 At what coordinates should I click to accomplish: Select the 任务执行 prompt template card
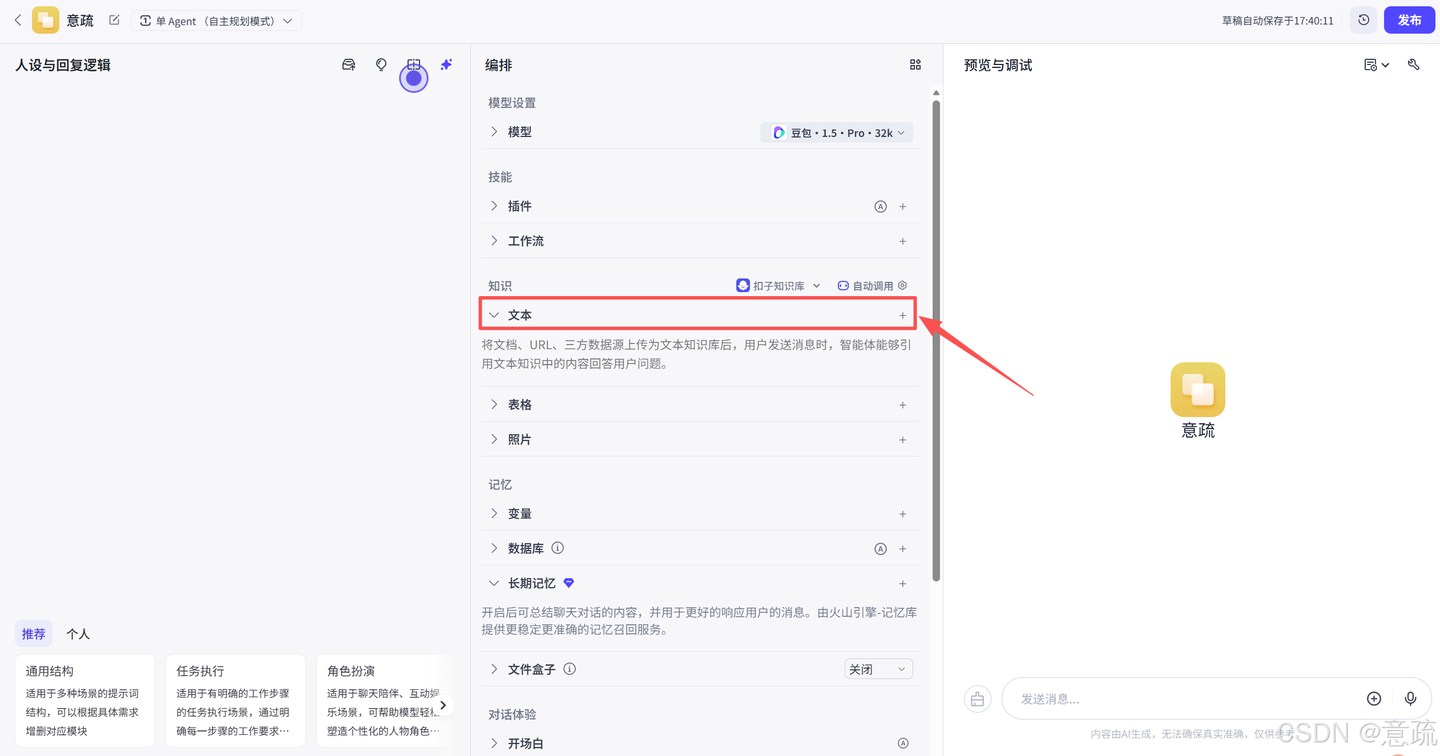[236, 700]
